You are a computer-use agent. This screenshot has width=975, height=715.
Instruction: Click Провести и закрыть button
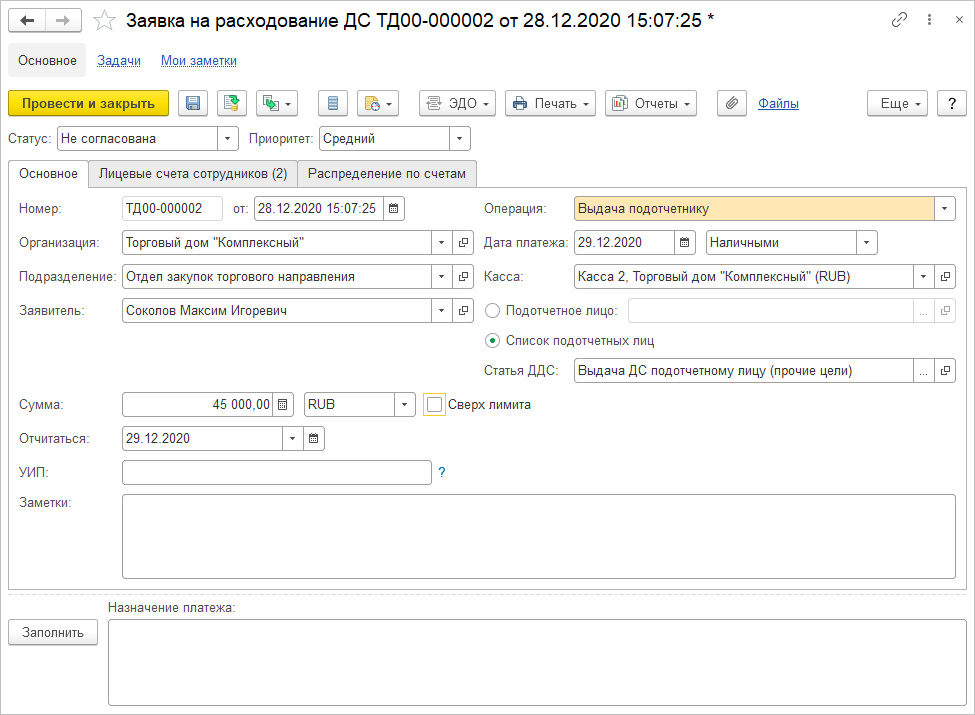88,103
